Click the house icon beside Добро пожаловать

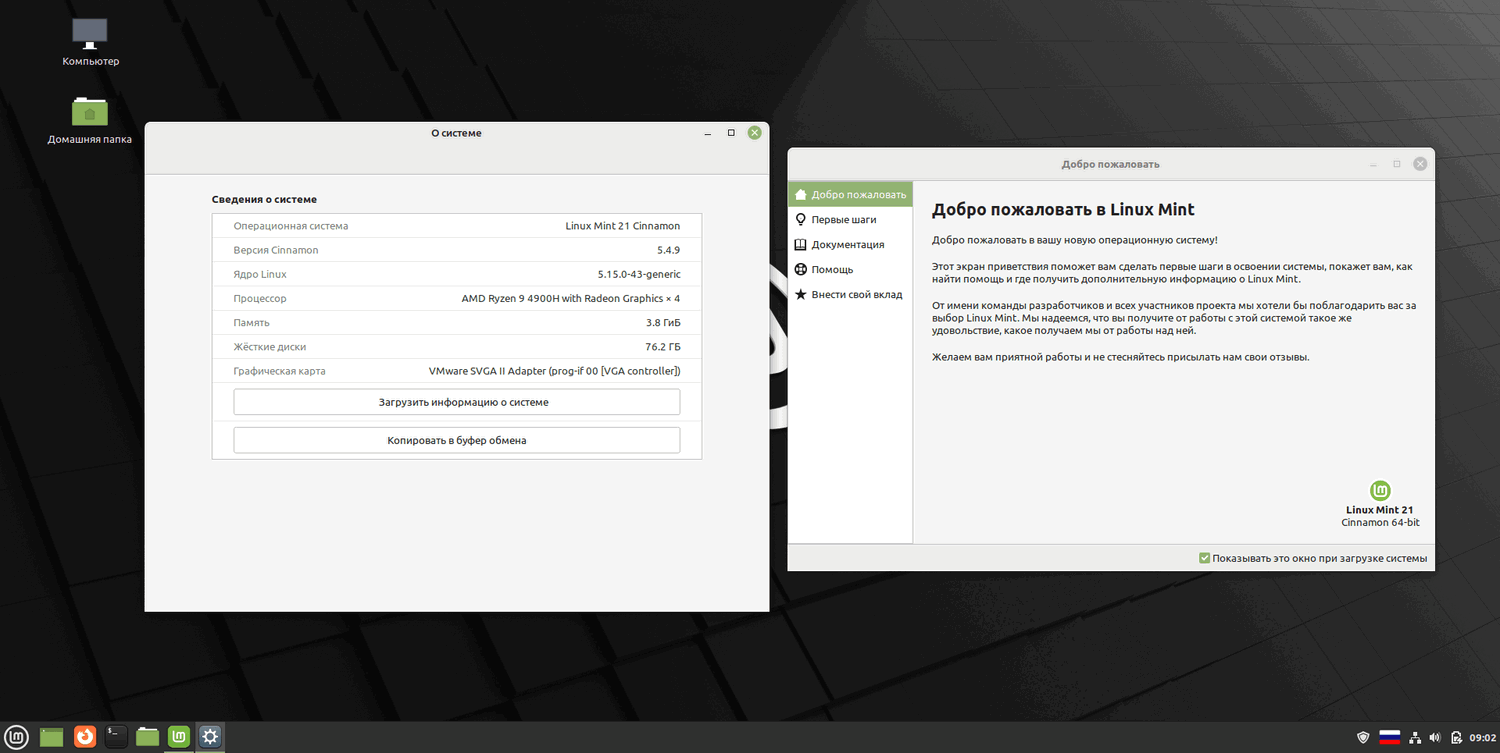[x=800, y=195]
